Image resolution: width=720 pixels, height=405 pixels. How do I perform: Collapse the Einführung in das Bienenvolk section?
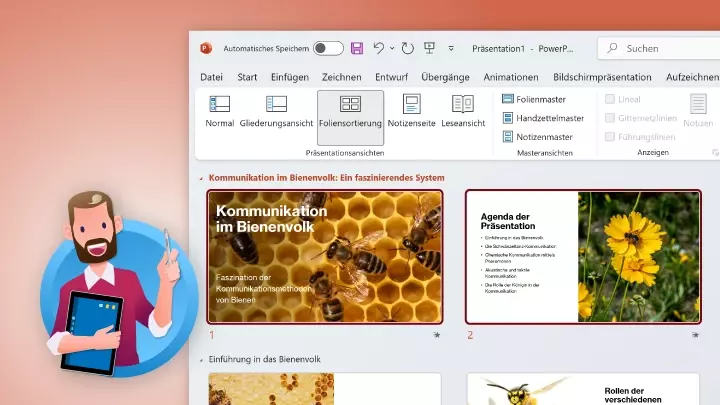point(201,360)
